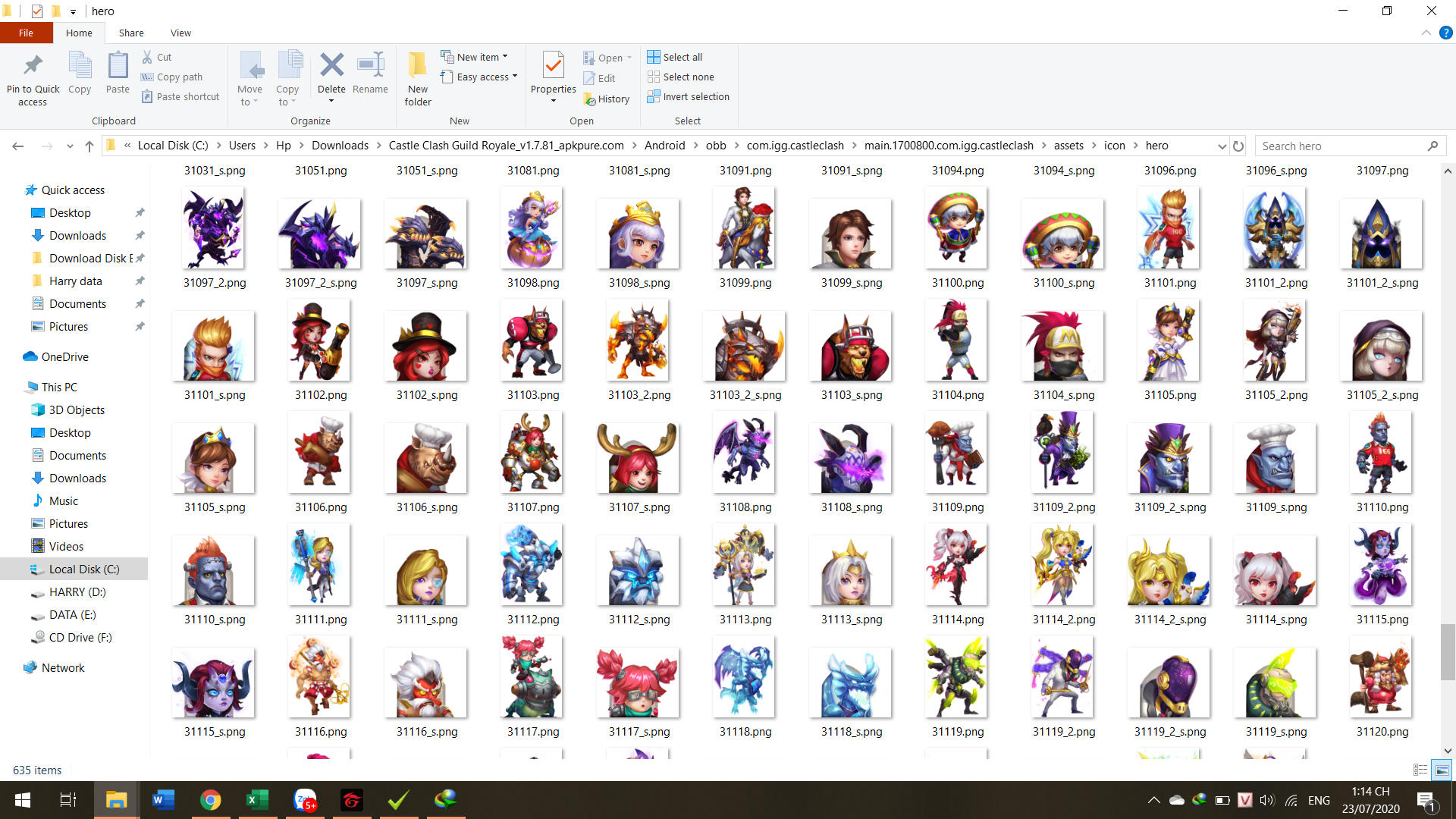Open address bar history dropdown

(x=1222, y=146)
